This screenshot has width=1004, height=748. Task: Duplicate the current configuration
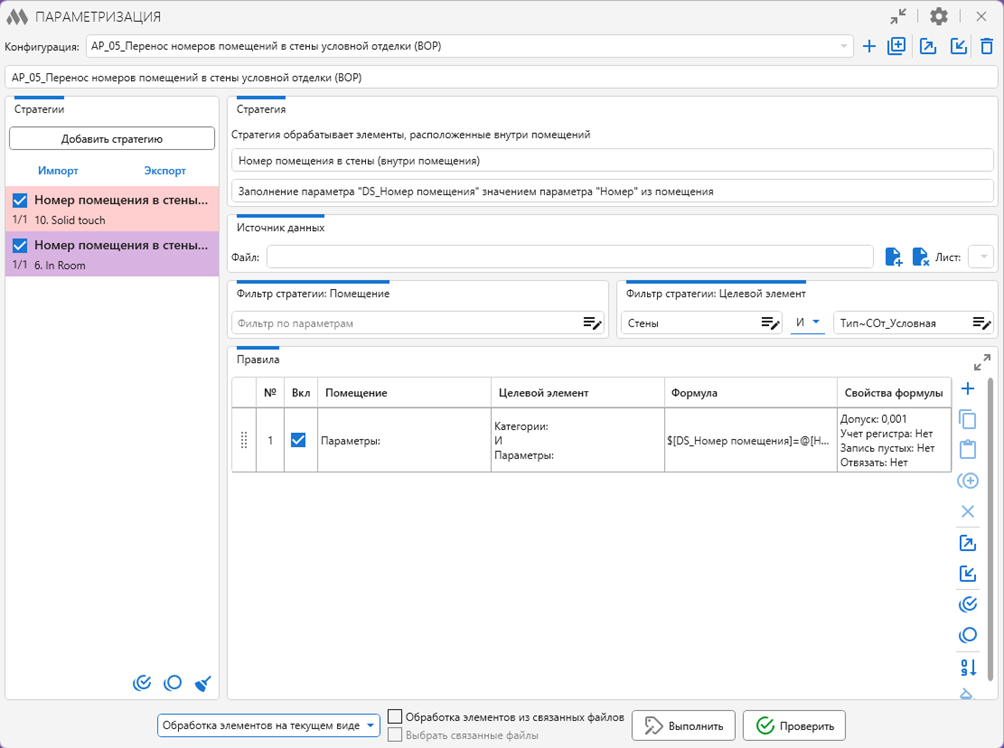[897, 46]
